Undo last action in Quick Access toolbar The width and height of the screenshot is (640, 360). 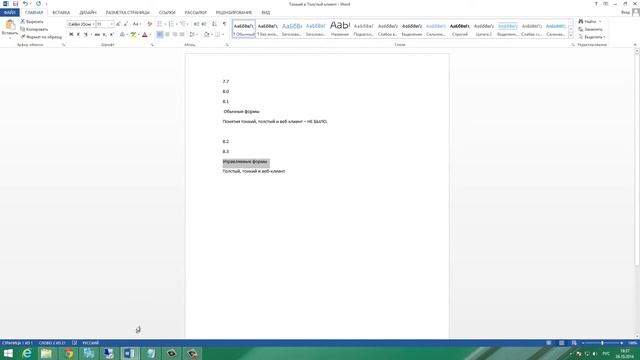(25, 4)
